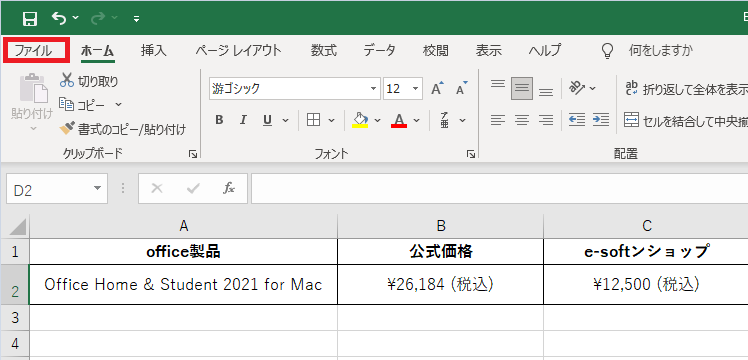This screenshot has width=748, height=360.
Task: Undo the last action with the arrow icon
Action: point(59,18)
